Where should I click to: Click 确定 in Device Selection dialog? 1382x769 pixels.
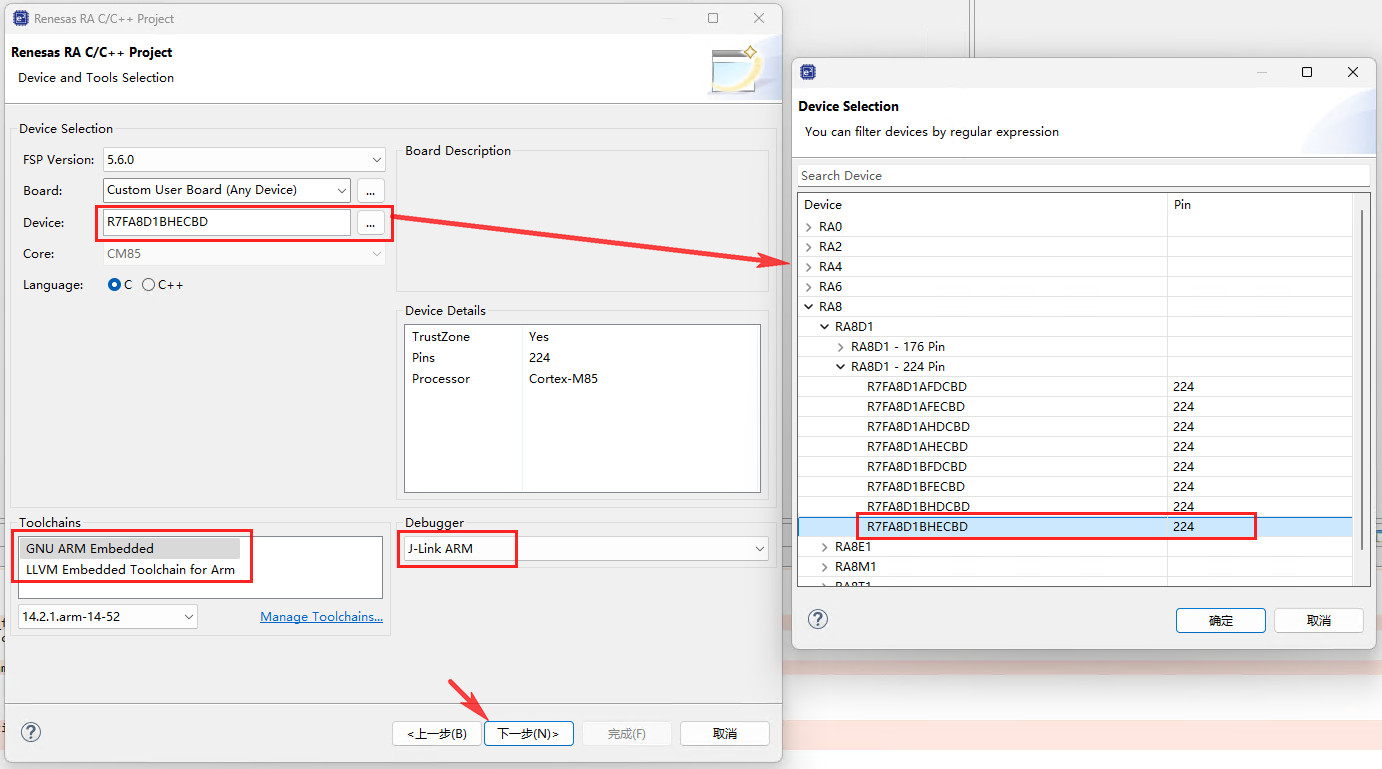[1221, 620]
